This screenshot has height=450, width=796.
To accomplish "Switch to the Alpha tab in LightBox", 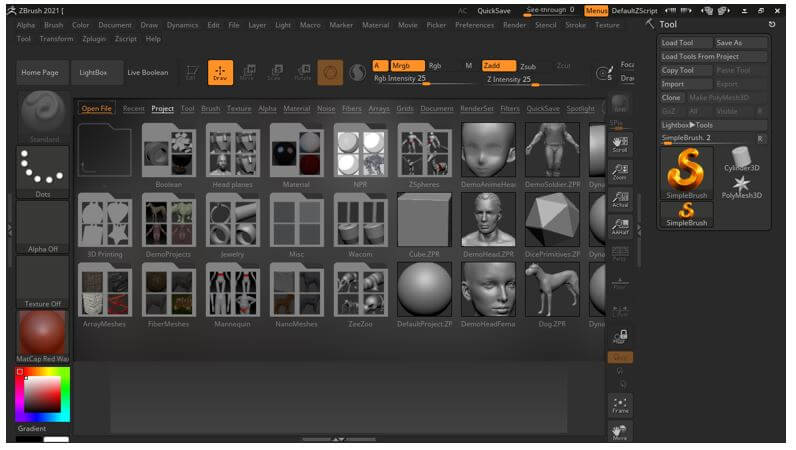I will coord(267,109).
